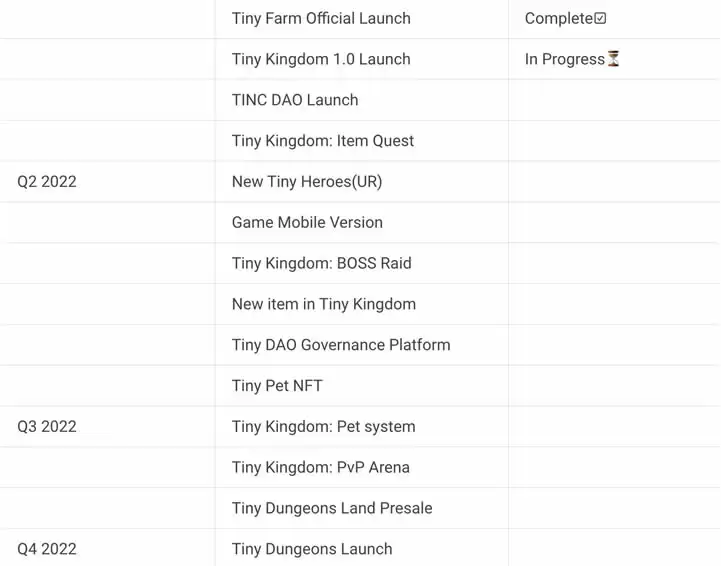The width and height of the screenshot is (721, 566).
Task: Click the Tiny Kingdom 1.0 Launch entry
Action: tap(321, 59)
